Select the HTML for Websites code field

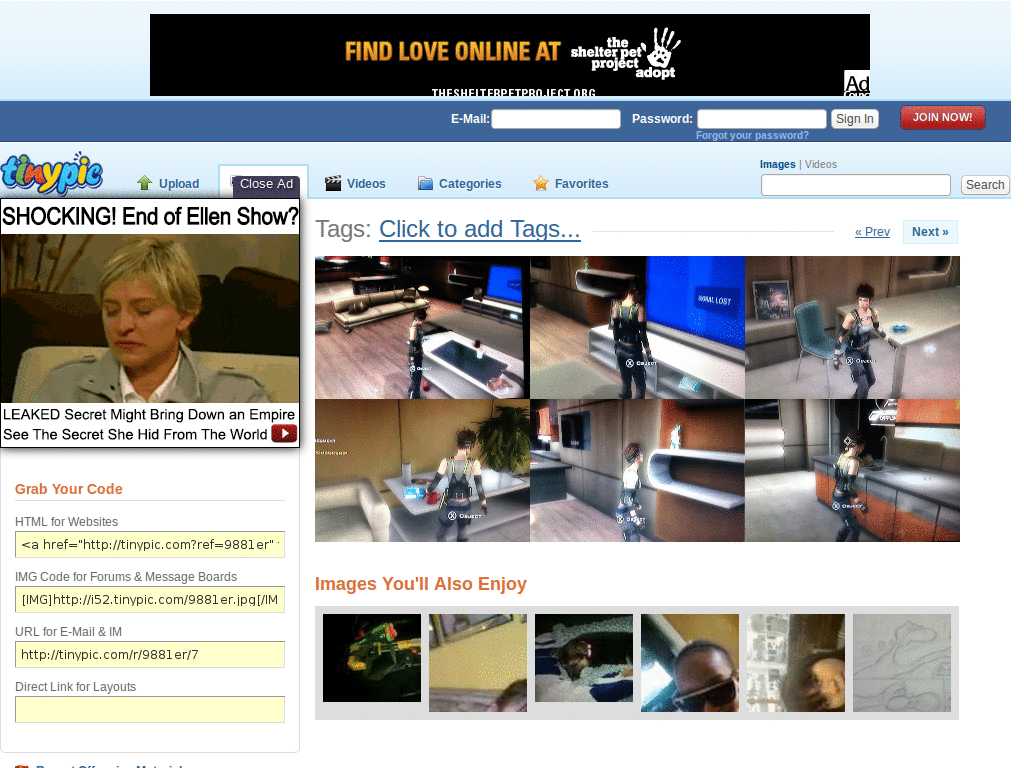coord(150,545)
